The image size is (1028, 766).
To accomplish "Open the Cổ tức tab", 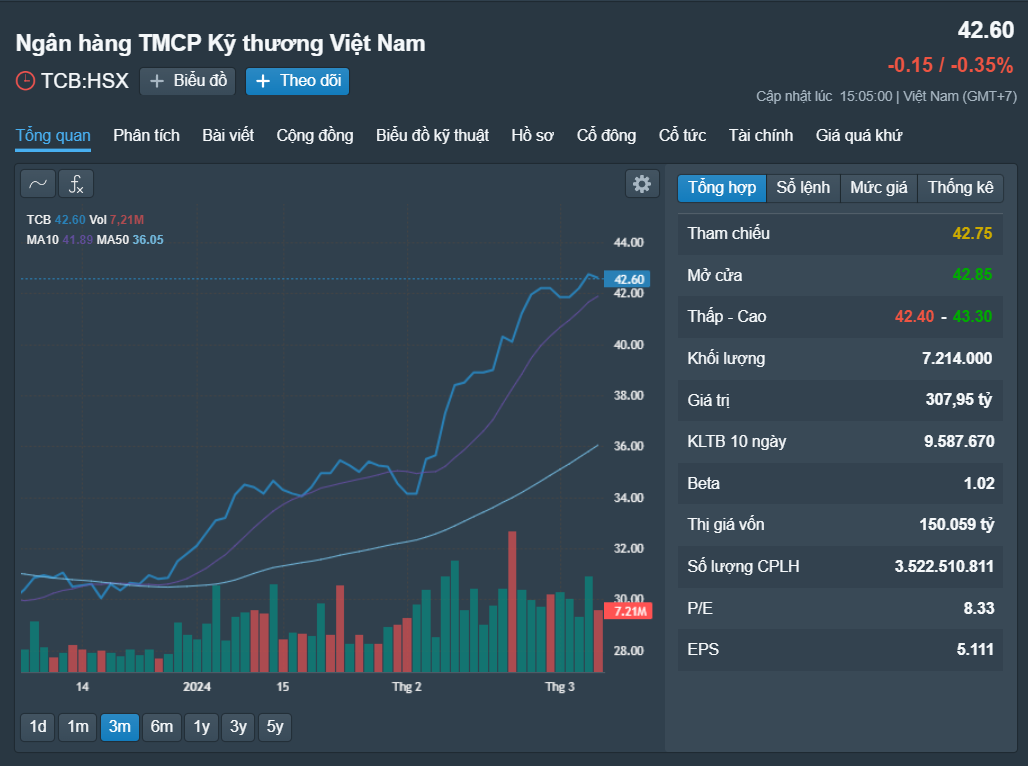I will [682, 136].
